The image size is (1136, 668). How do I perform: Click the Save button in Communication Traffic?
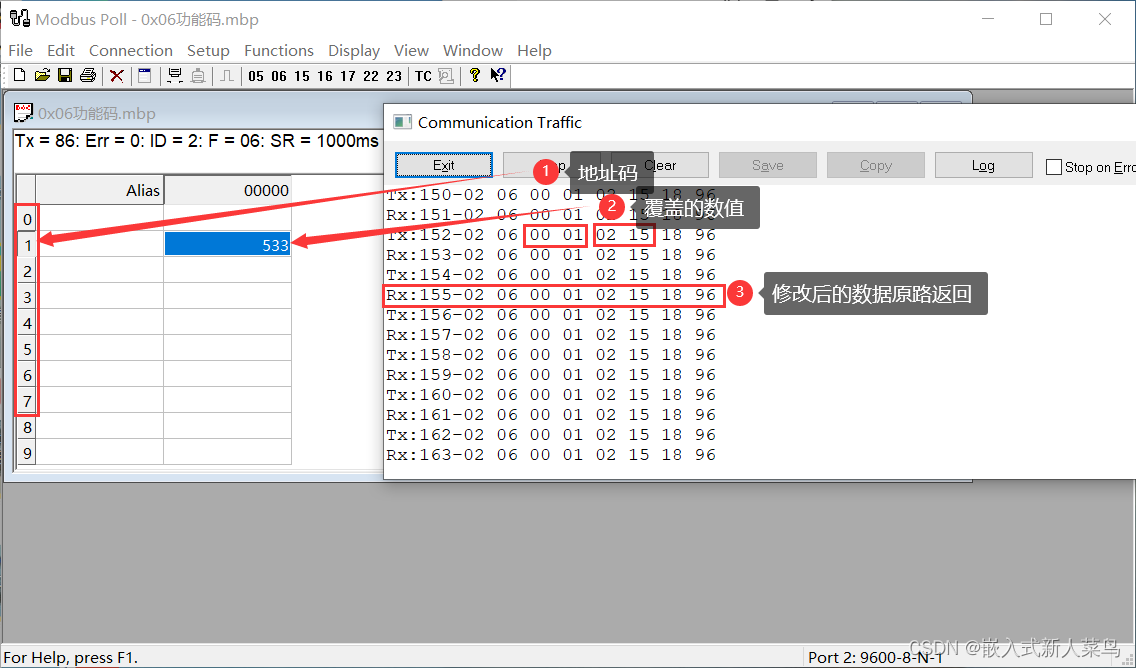(767, 165)
